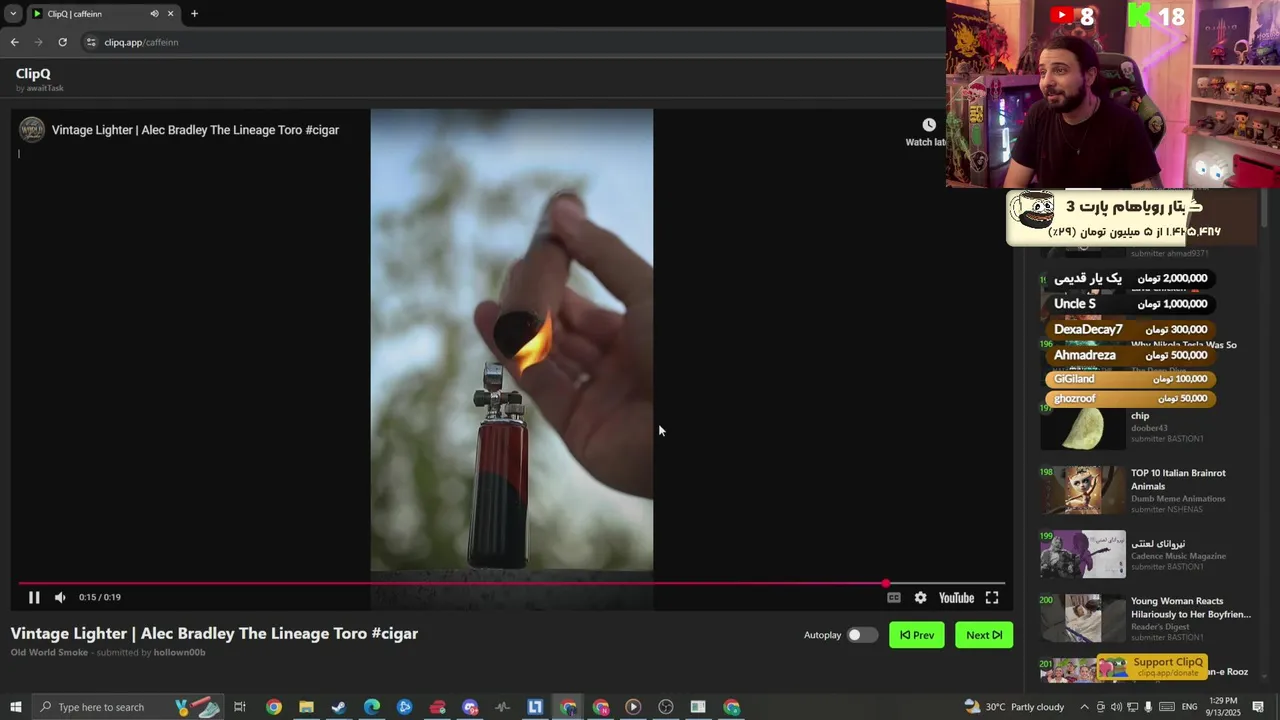Mute the video player volume

point(60,597)
